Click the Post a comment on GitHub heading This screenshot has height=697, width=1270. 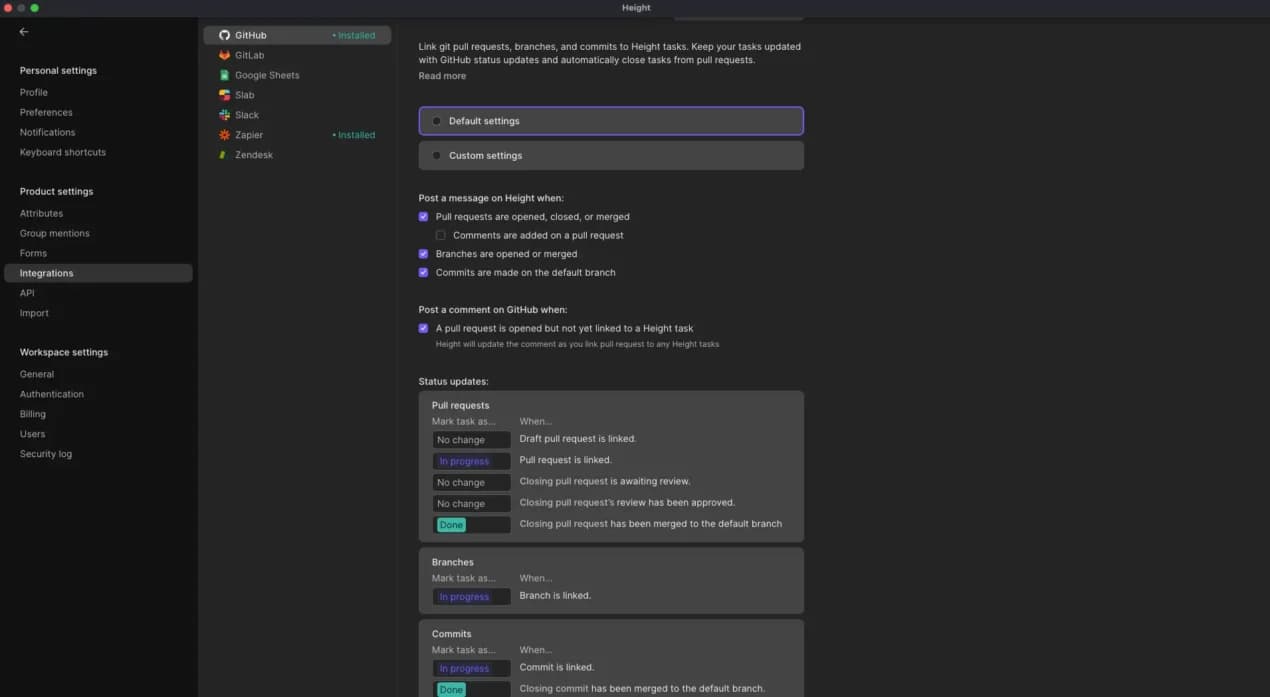click(493, 310)
